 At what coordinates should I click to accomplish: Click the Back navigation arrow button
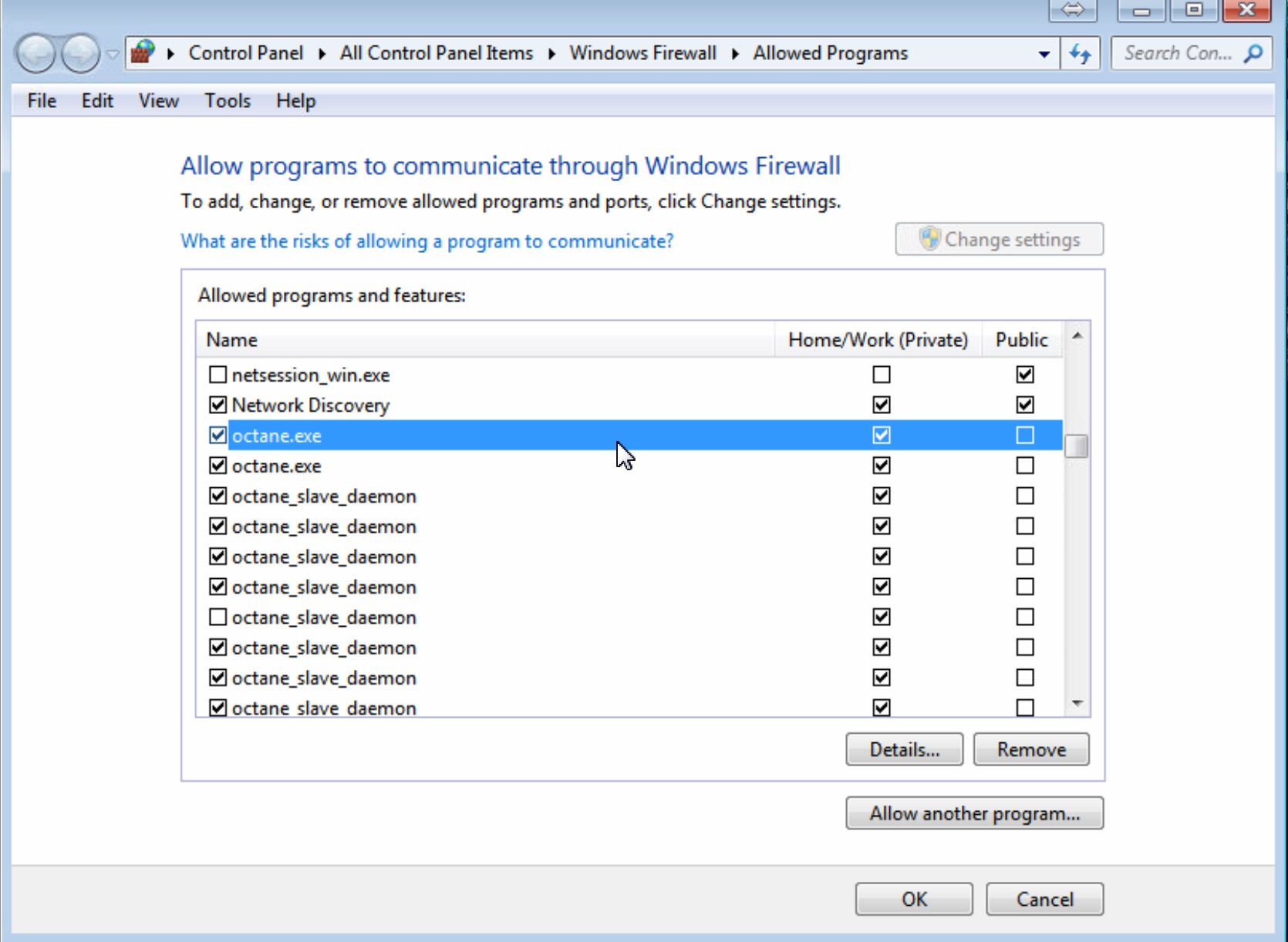[x=35, y=54]
